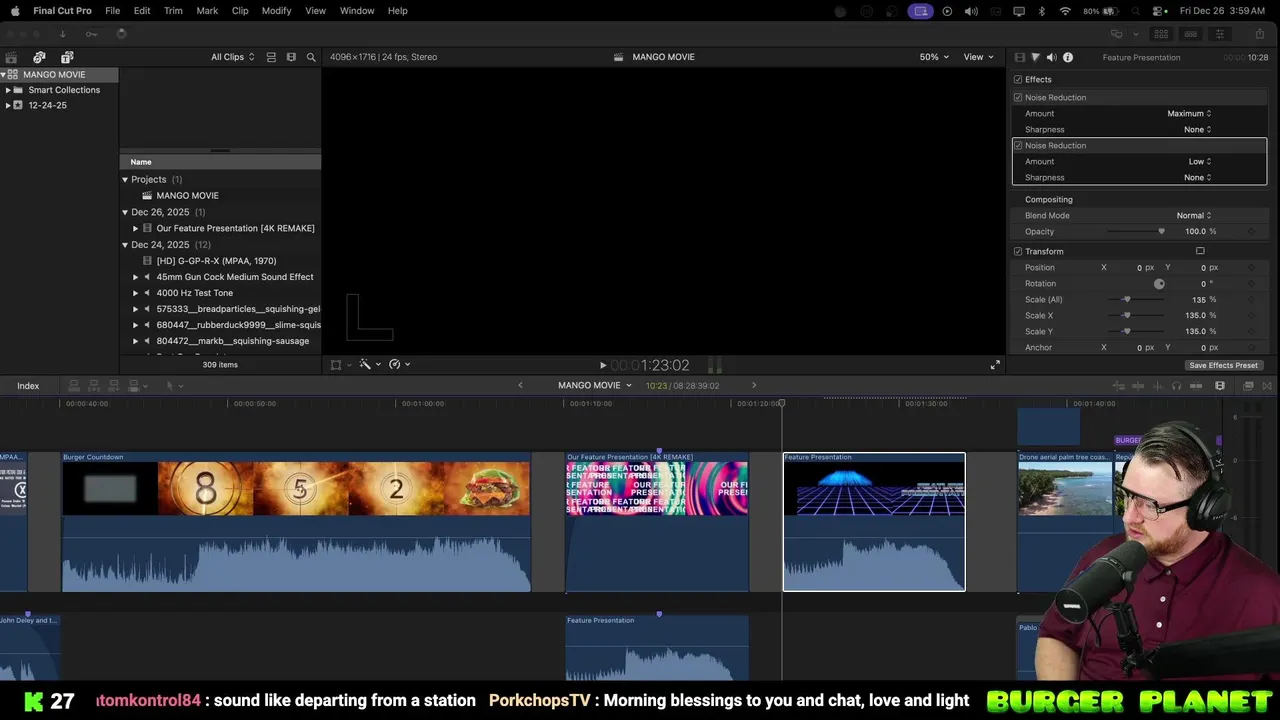The height and width of the screenshot is (720, 1280).
Task: Click the Import Media arrow icon
Action: [x=62, y=34]
